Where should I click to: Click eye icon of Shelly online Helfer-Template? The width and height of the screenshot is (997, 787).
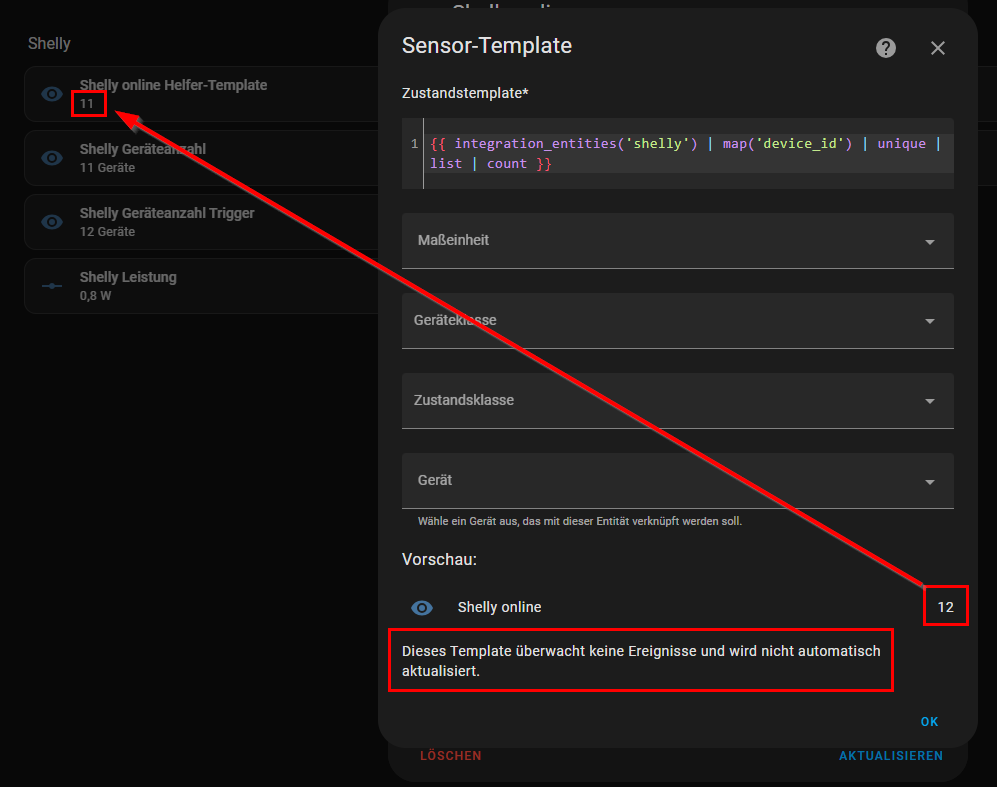point(52,94)
